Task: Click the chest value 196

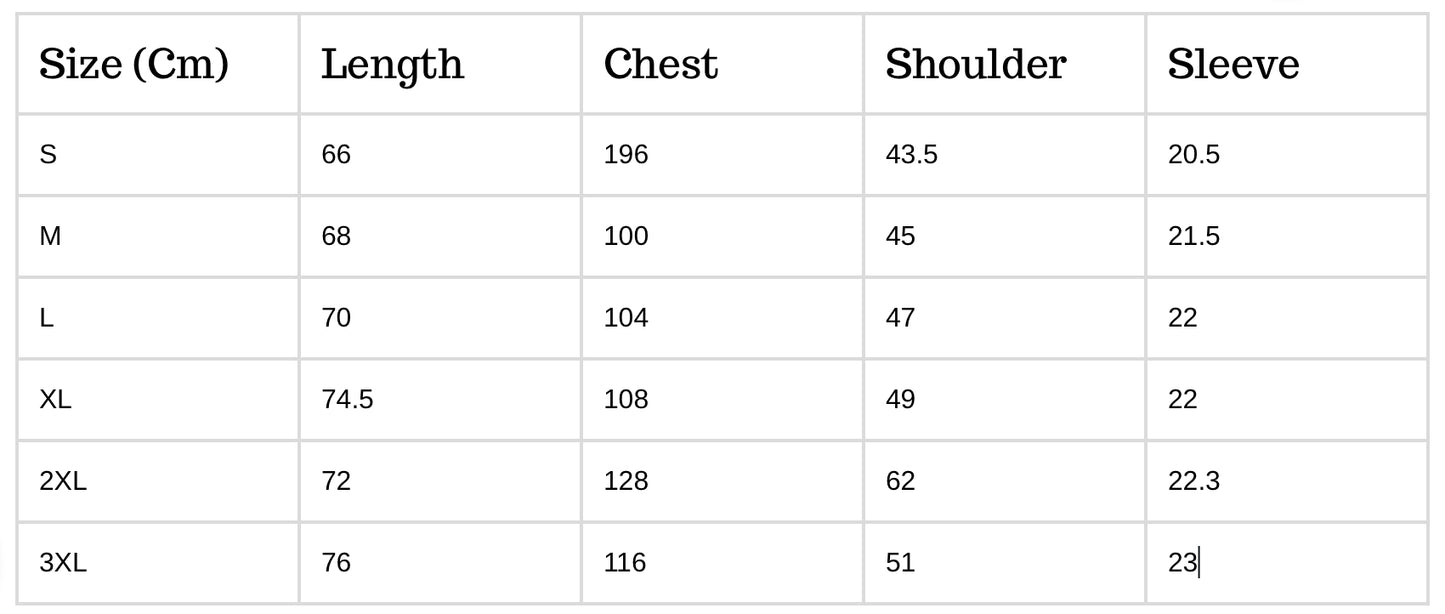Action: coord(626,155)
